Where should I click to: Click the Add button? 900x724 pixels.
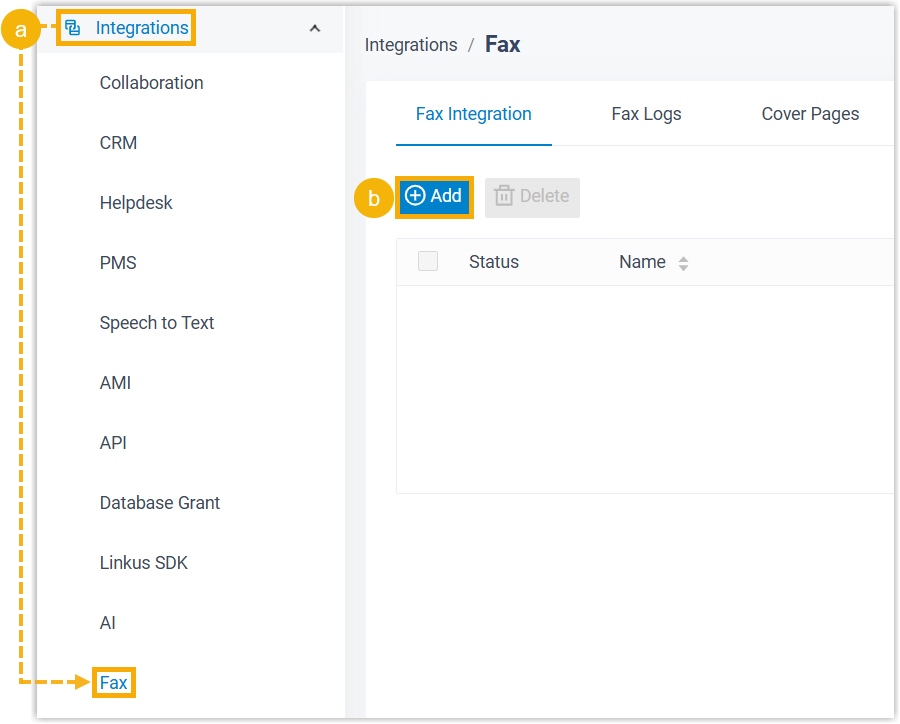point(435,196)
